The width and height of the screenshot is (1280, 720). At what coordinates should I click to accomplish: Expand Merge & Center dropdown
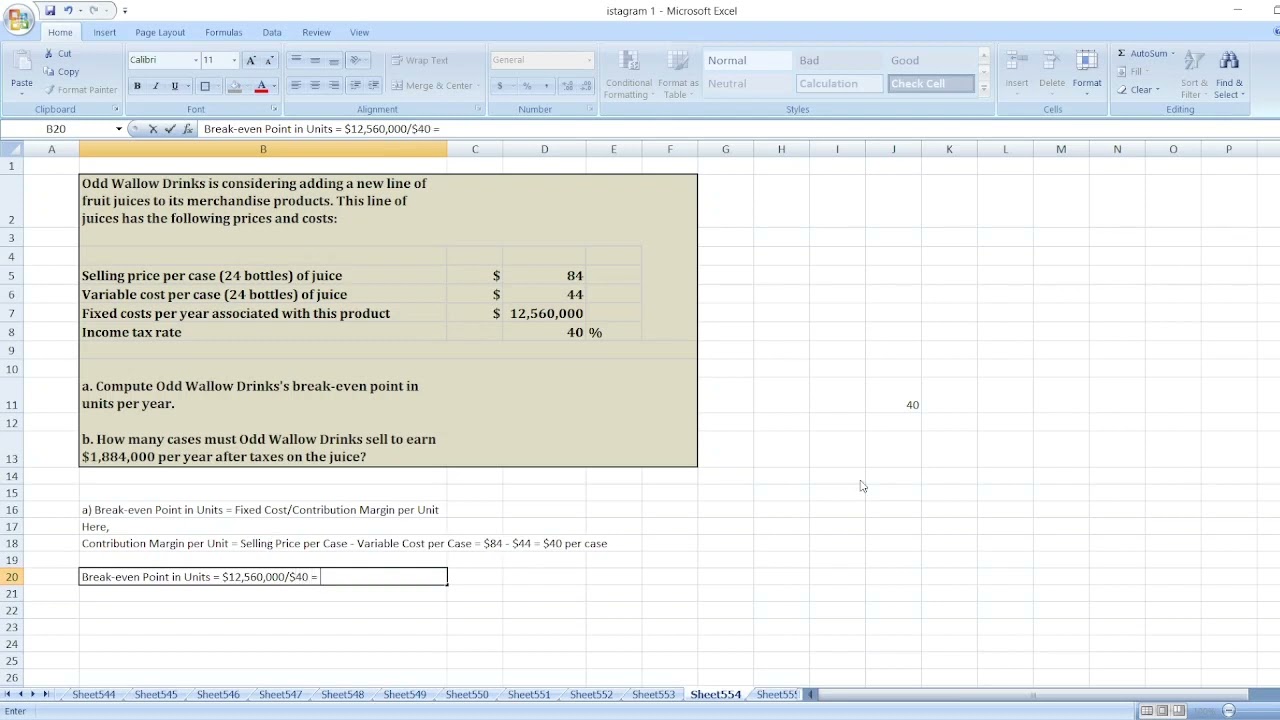(478, 86)
